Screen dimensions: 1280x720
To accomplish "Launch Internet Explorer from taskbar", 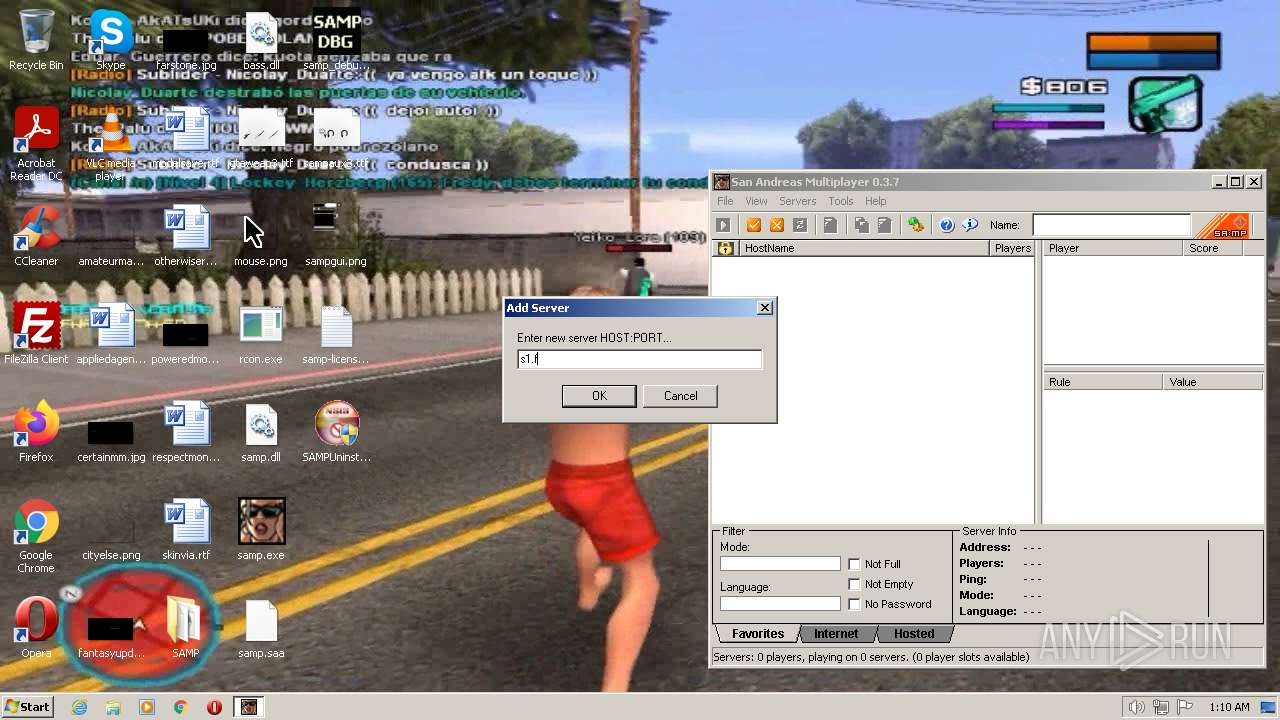I will click(x=79, y=707).
